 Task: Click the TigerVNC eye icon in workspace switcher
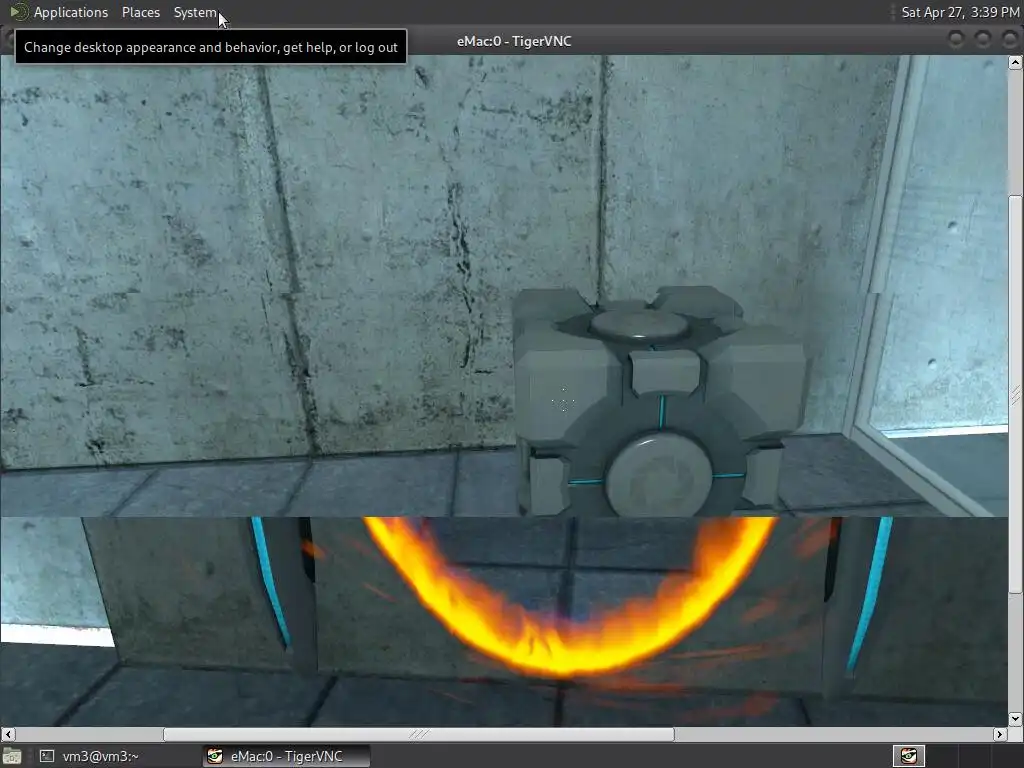[908, 756]
